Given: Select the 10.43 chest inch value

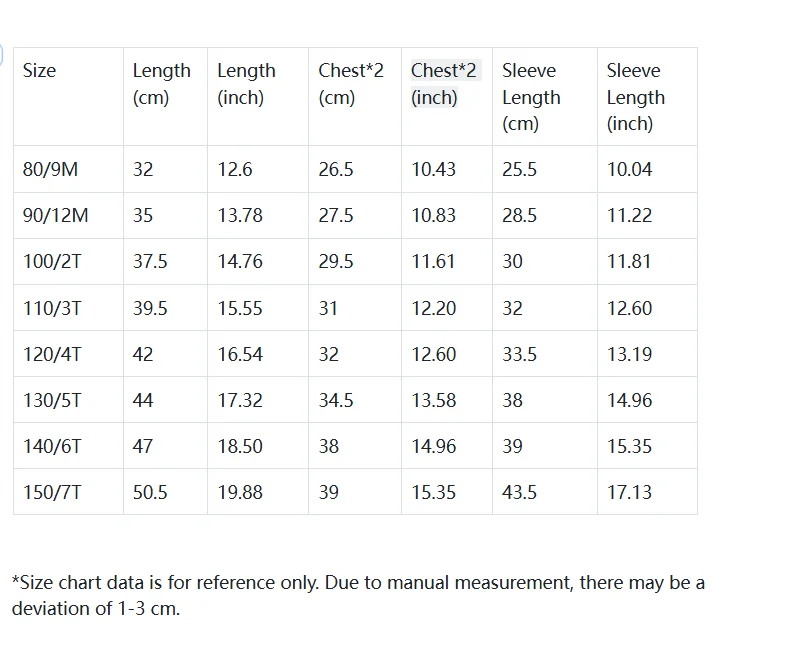Looking at the screenshot, I should 434,170.
